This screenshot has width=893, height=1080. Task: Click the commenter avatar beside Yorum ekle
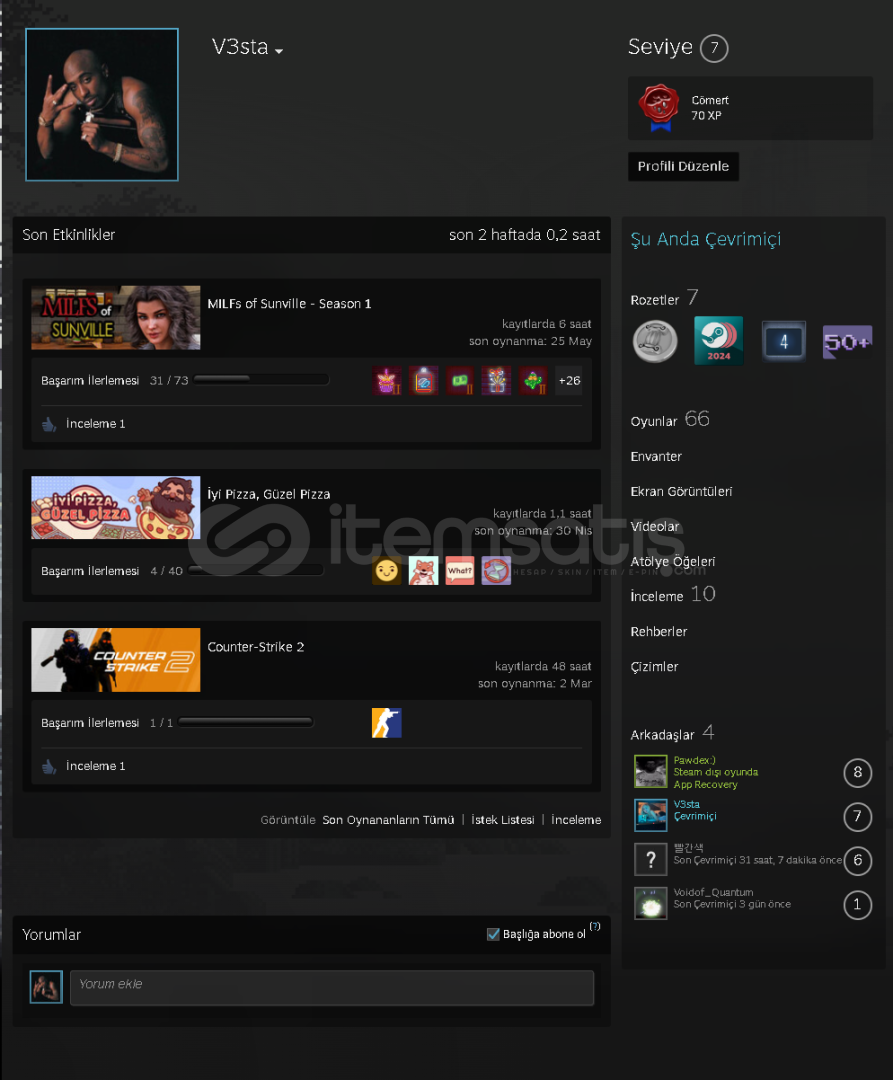coord(46,987)
